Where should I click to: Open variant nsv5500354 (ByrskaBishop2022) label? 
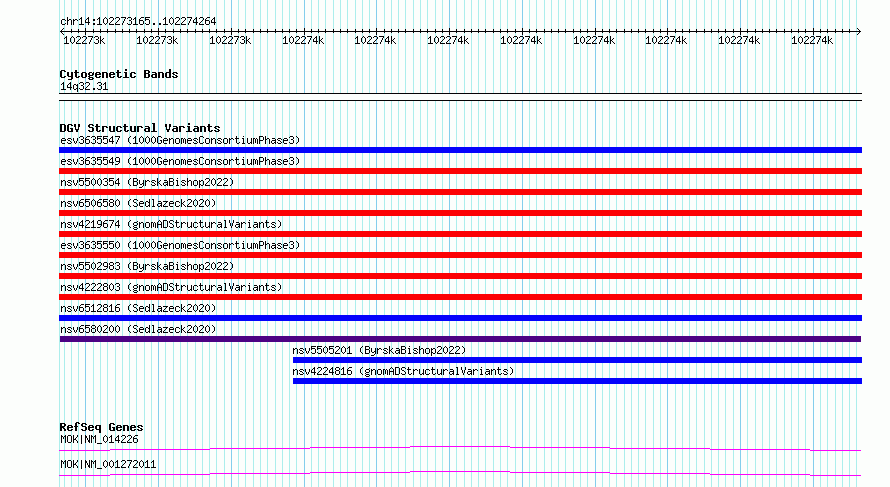point(147,182)
